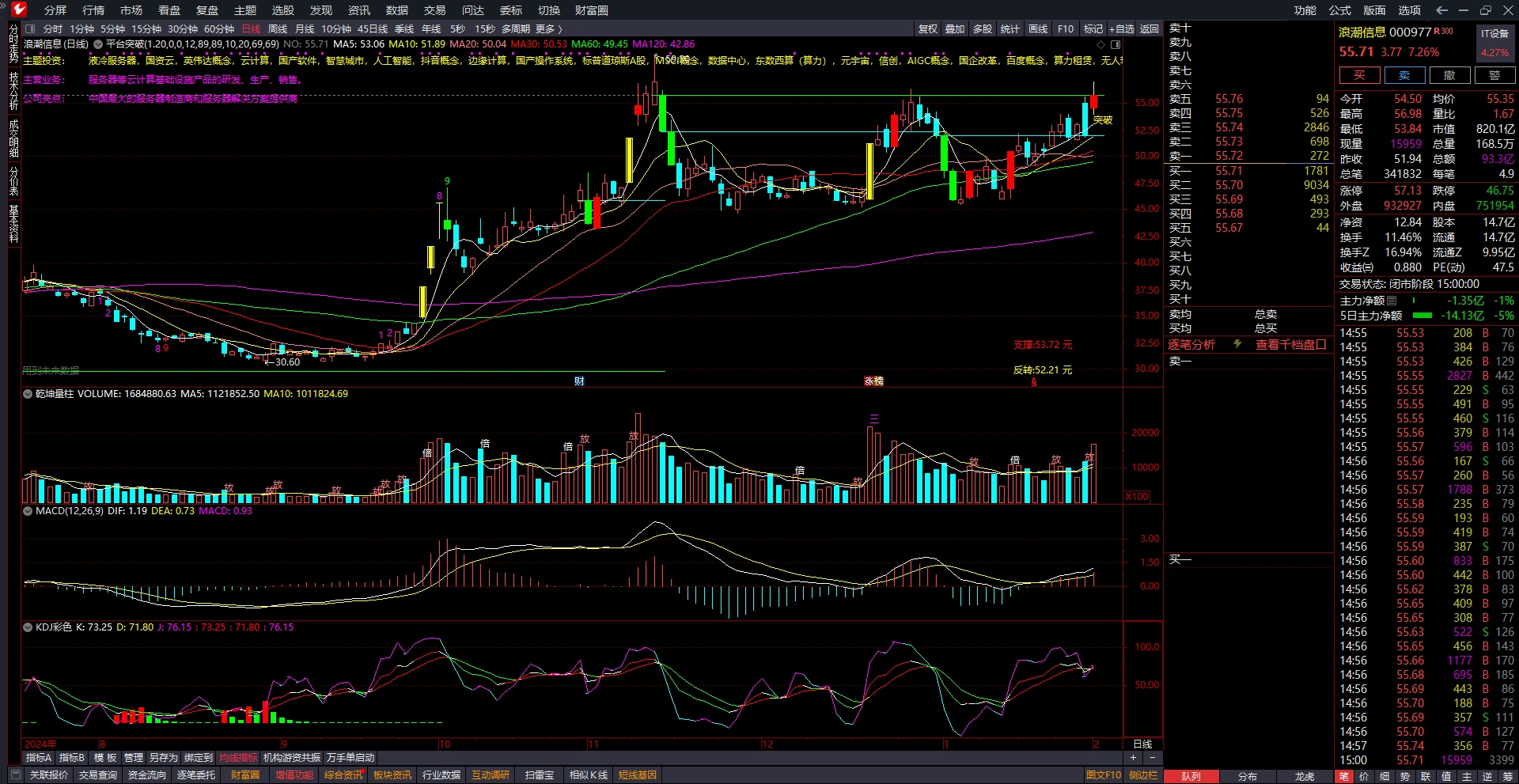The image size is (1519, 784).
Task: Select the 笔 tick view tab
Action: tap(1344, 776)
